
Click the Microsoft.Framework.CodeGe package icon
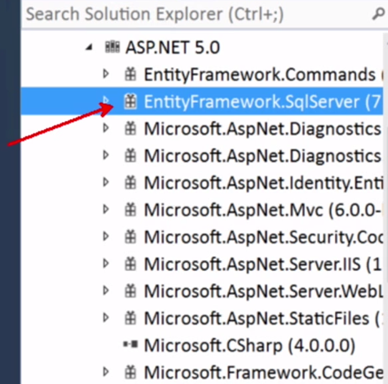pos(130,372)
